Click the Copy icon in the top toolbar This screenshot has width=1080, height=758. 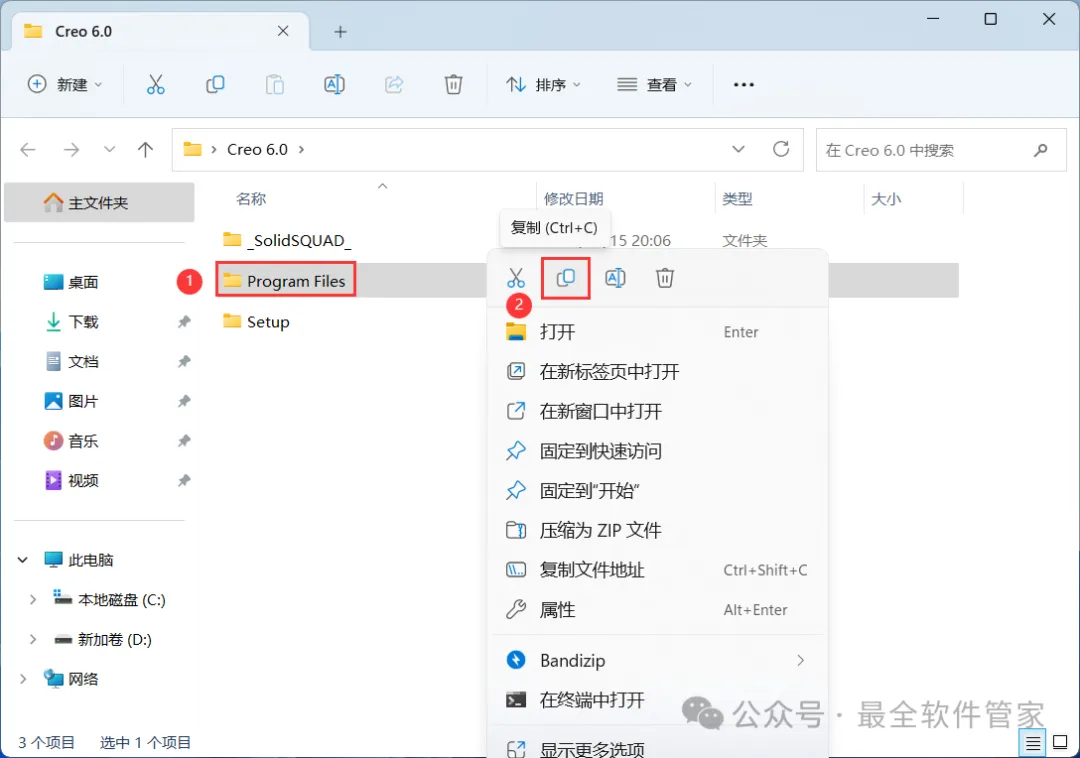[x=215, y=85]
